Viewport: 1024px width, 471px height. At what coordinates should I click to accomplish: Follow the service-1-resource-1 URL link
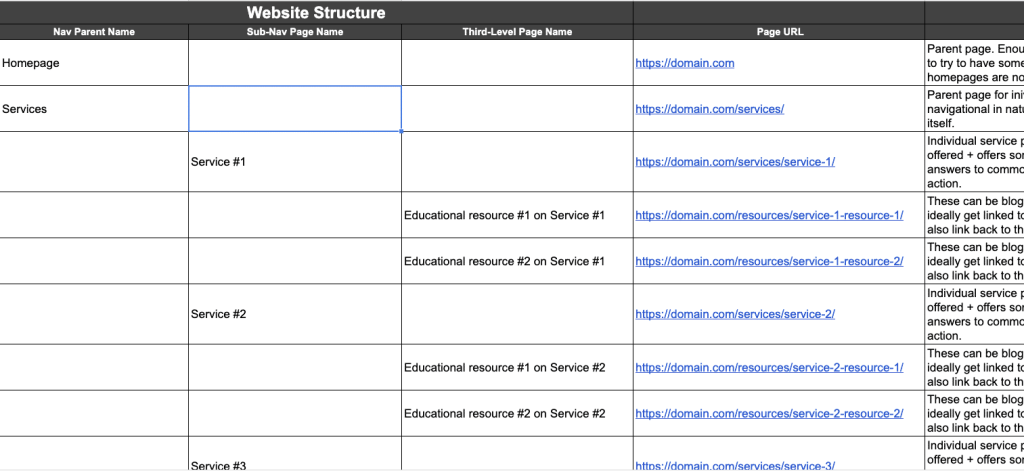tap(769, 215)
